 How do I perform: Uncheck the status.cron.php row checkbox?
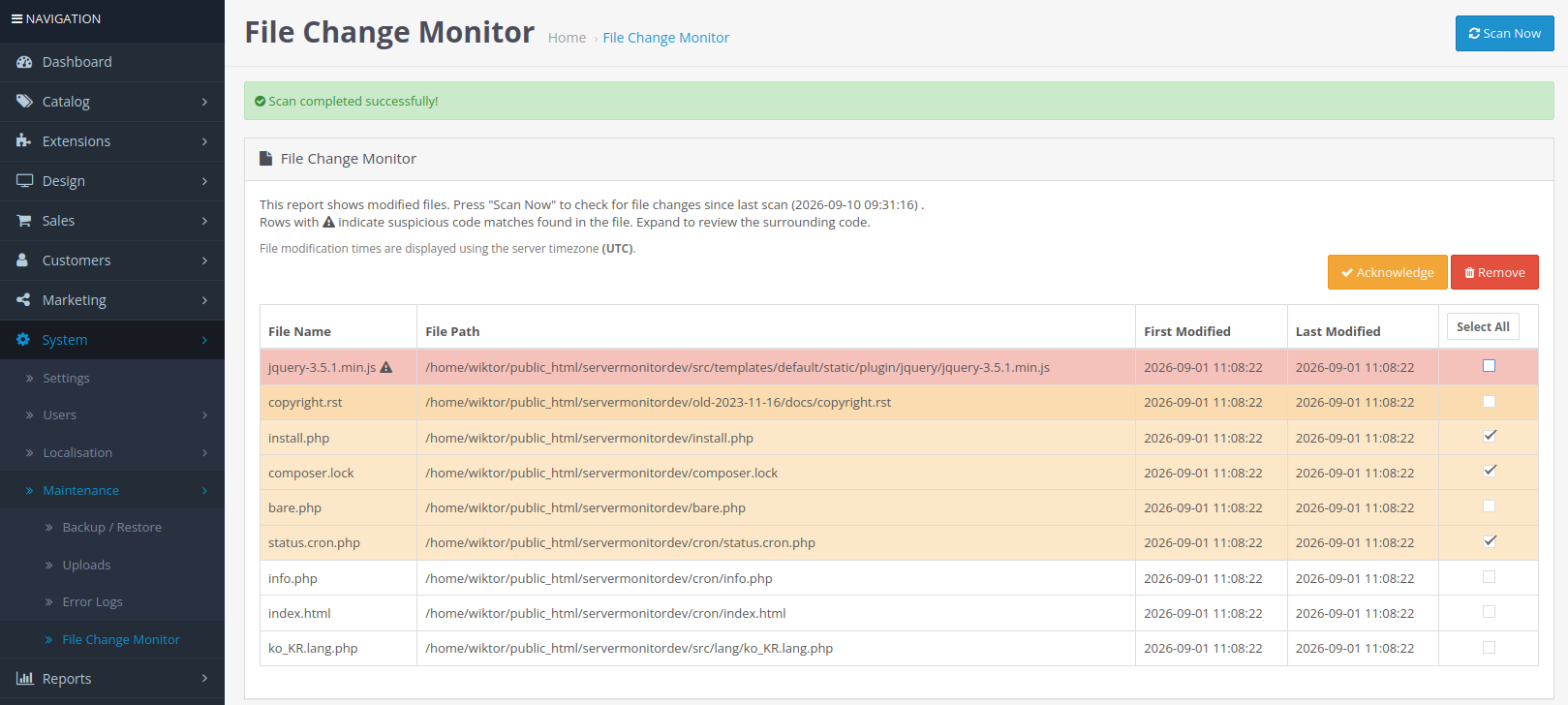click(x=1490, y=541)
